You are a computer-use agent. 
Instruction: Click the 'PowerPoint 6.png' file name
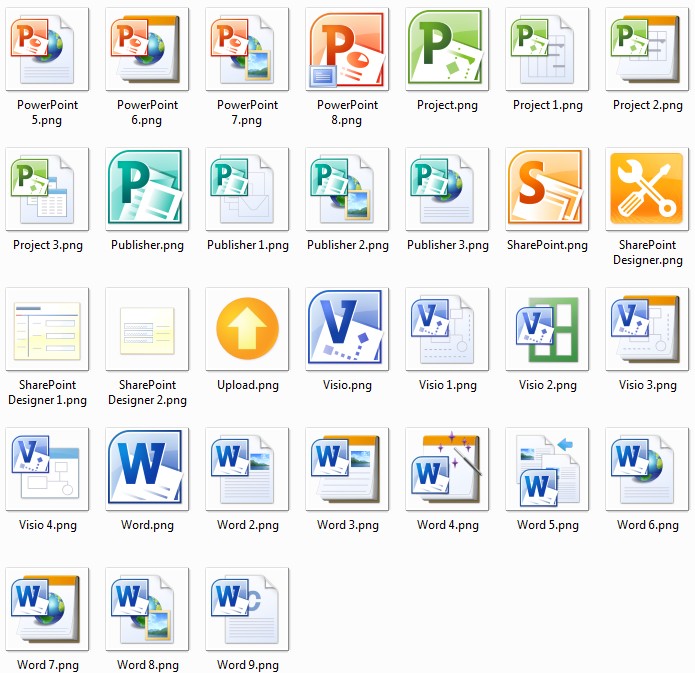(147, 113)
